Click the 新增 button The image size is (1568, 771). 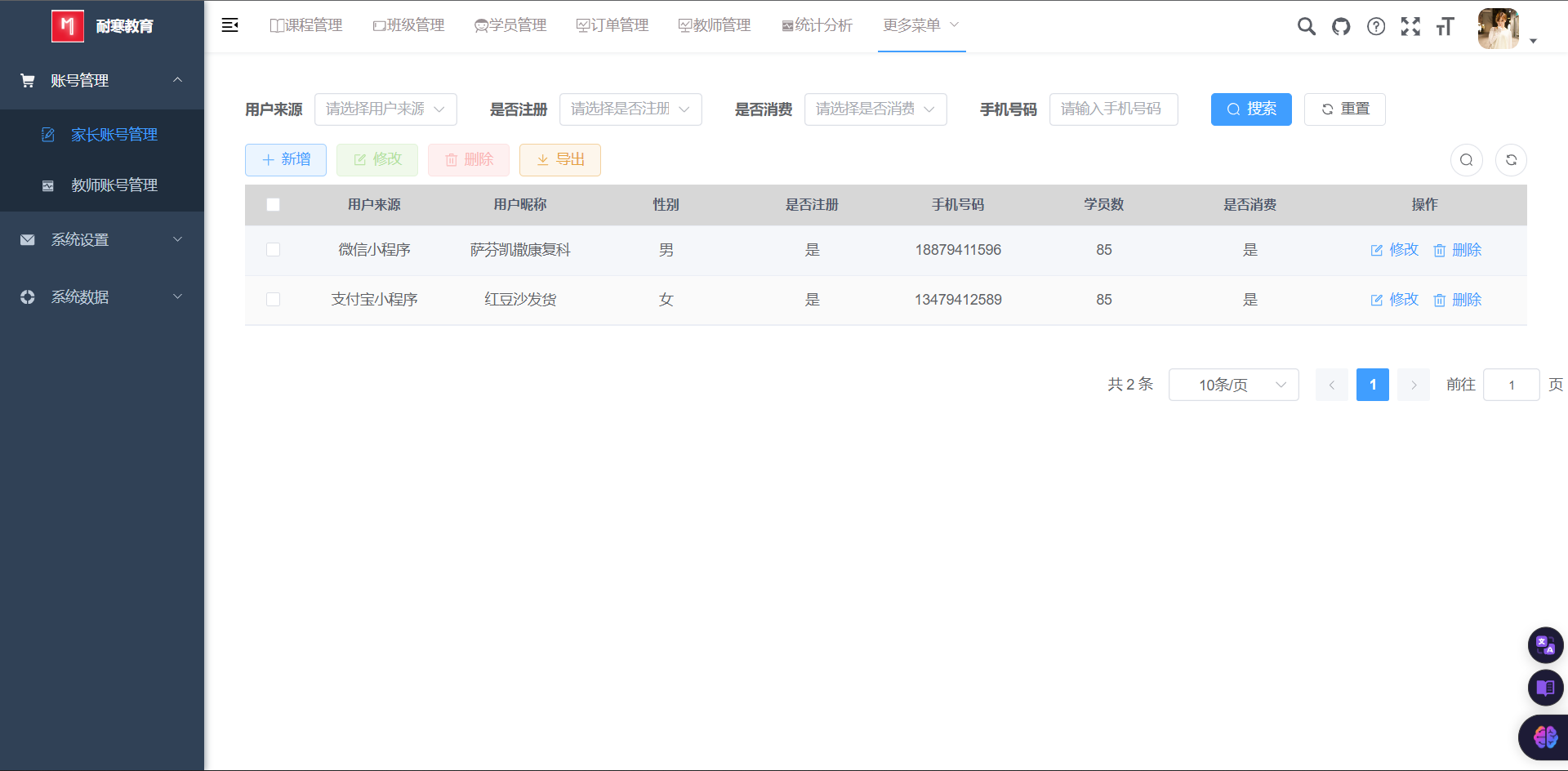click(x=286, y=160)
